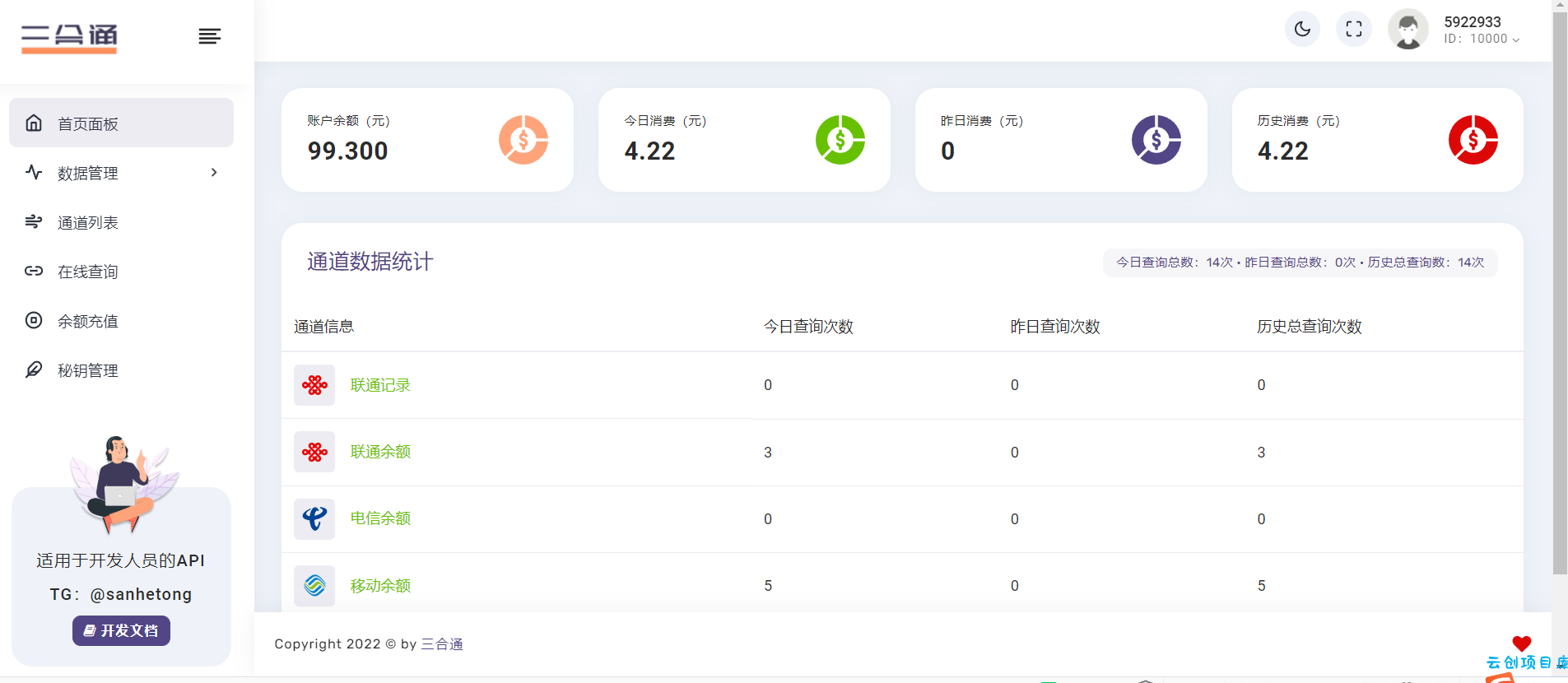Open the 数据管理 menu item
Screen dimensions: 1568x683
121,173
